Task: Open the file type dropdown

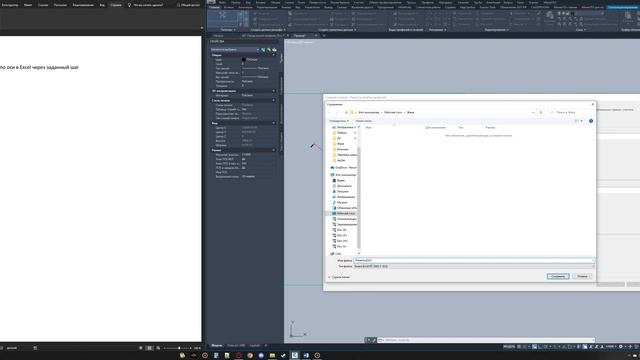Action: click(473, 266)
